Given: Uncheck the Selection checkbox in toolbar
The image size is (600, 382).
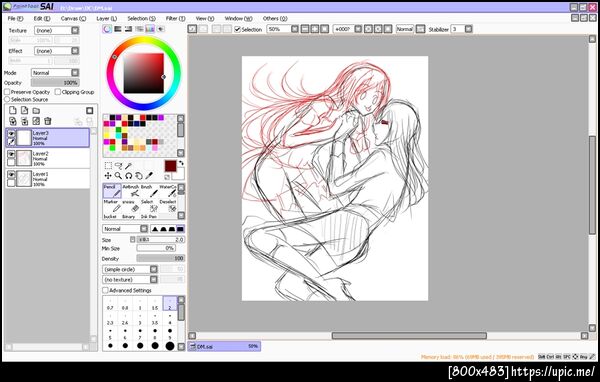Looking at the screenshot, I should (237, 29).
